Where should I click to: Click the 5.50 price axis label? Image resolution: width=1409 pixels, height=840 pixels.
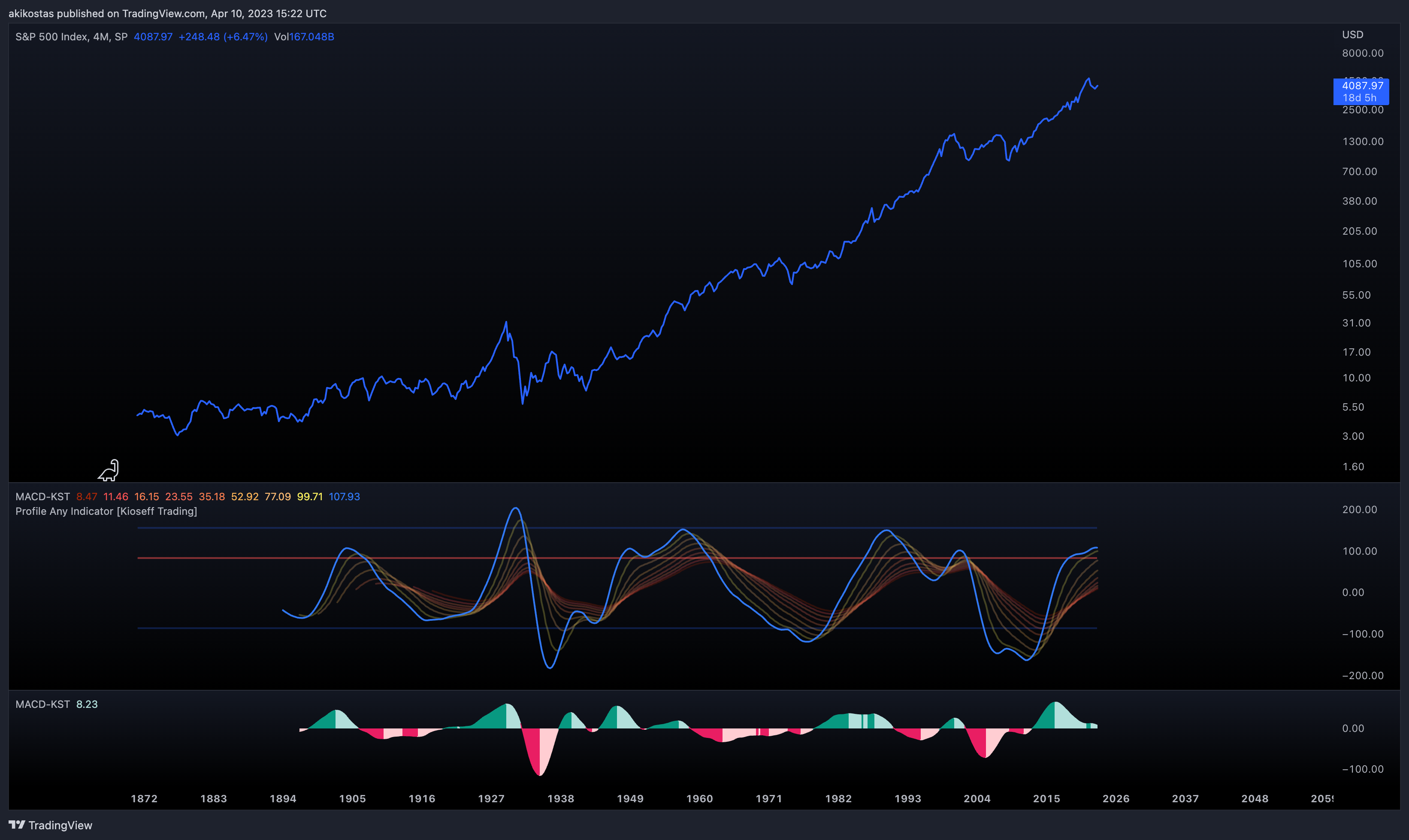1353,408
